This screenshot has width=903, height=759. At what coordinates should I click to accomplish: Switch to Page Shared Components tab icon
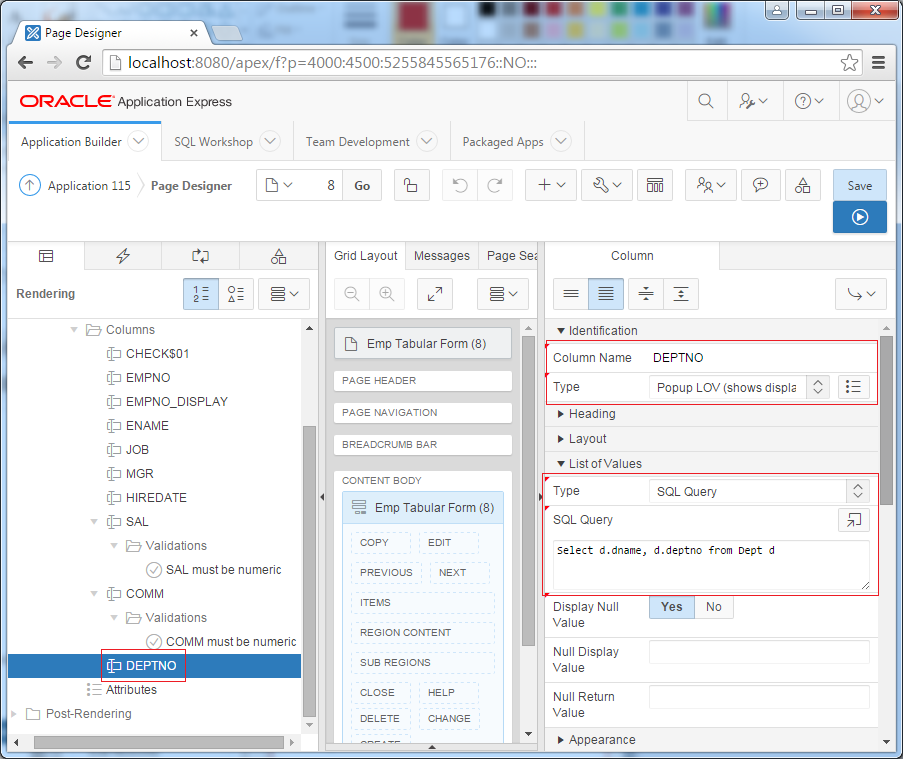click(278, 256)
